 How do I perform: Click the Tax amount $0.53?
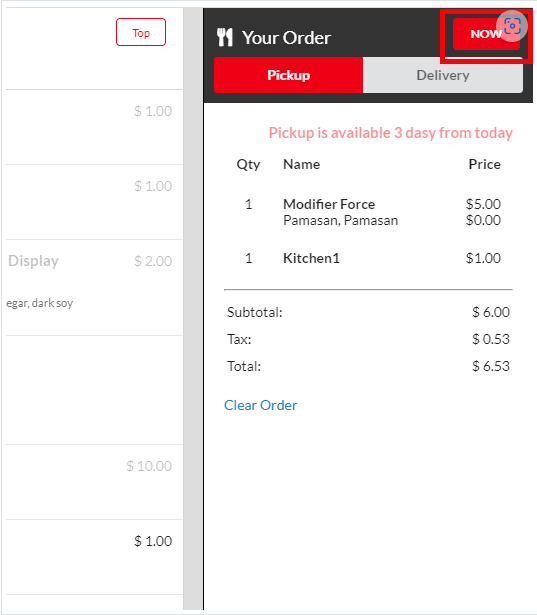[491, 339]
